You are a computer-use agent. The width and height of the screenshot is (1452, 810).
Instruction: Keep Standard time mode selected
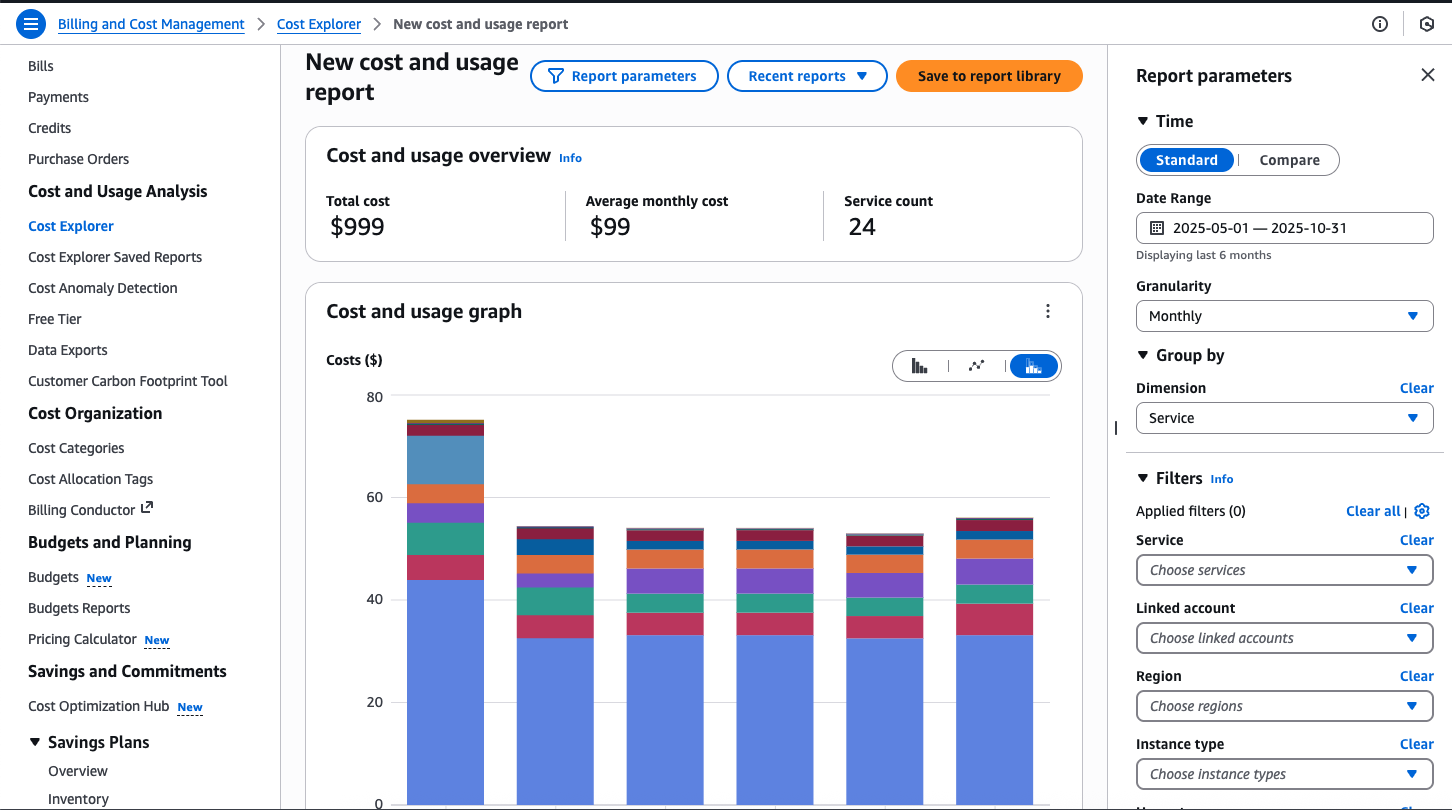point(1186,160)
